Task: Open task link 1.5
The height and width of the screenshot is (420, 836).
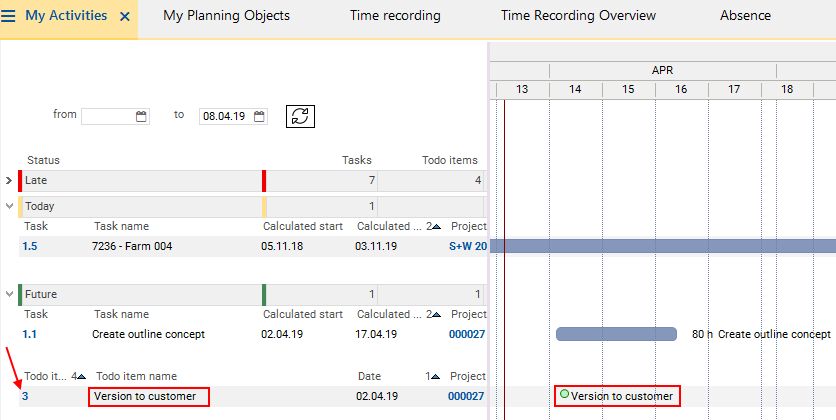Action: coord(31,246)
